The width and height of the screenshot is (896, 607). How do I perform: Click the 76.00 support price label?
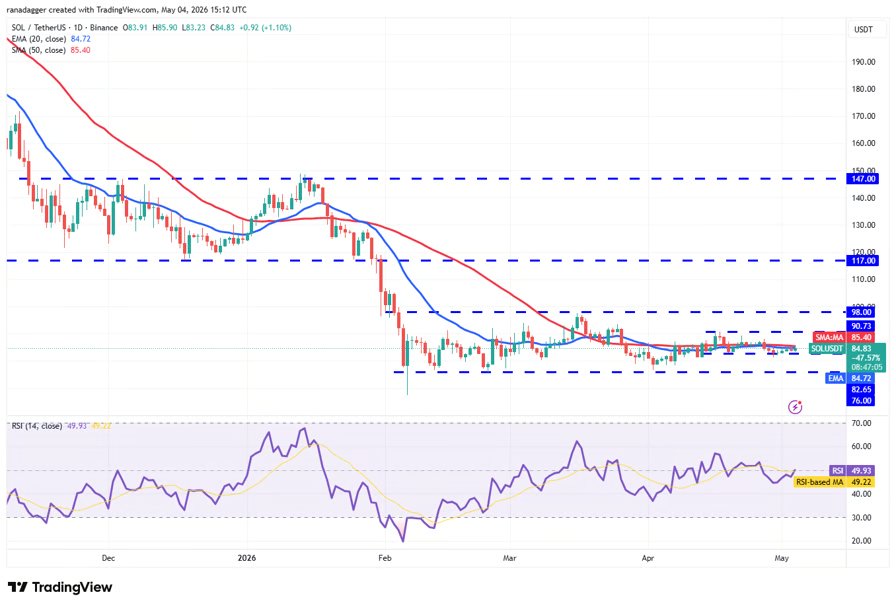click(861, 401)
